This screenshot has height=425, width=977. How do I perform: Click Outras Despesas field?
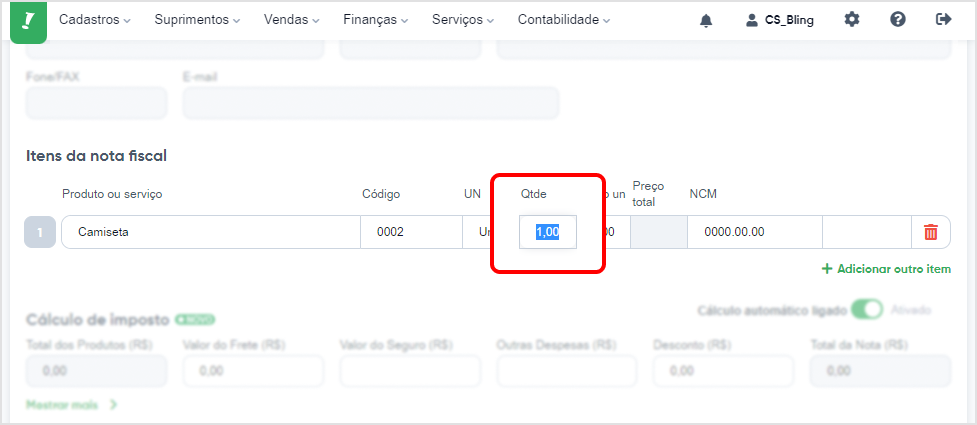point(567,371)
